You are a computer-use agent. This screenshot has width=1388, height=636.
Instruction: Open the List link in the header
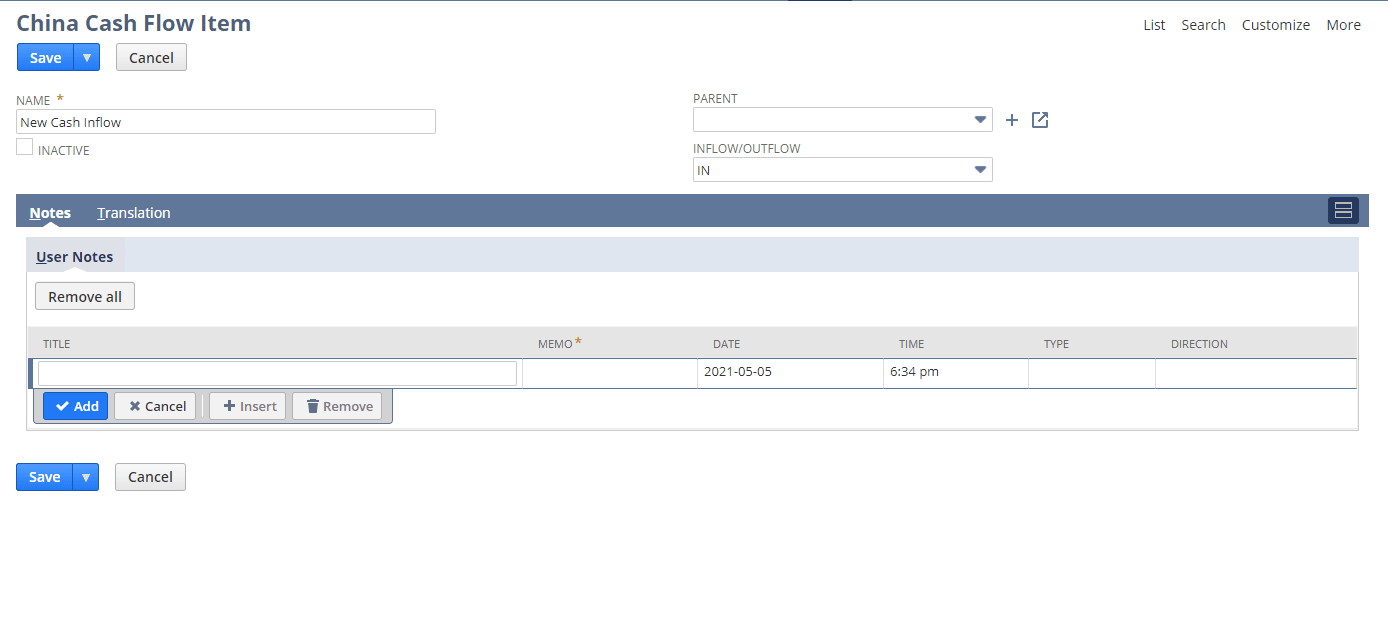point(1154,25)
